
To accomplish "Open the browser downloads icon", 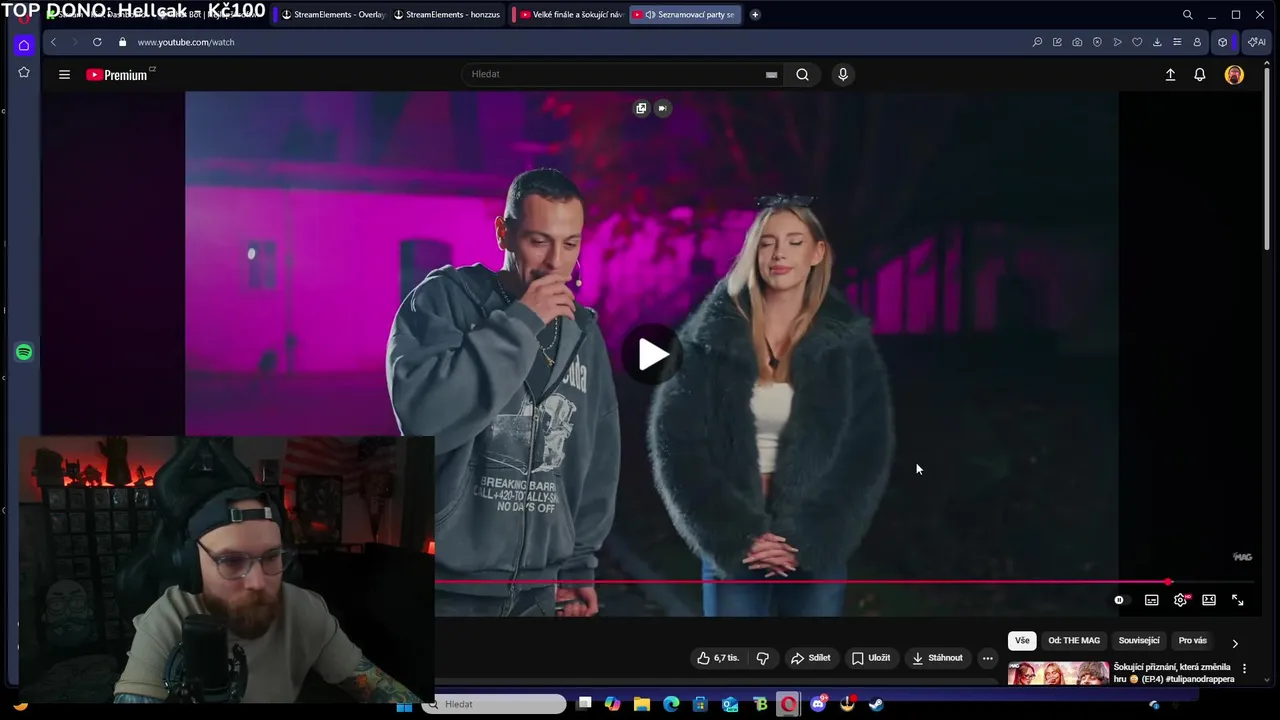I will 1157,42.
